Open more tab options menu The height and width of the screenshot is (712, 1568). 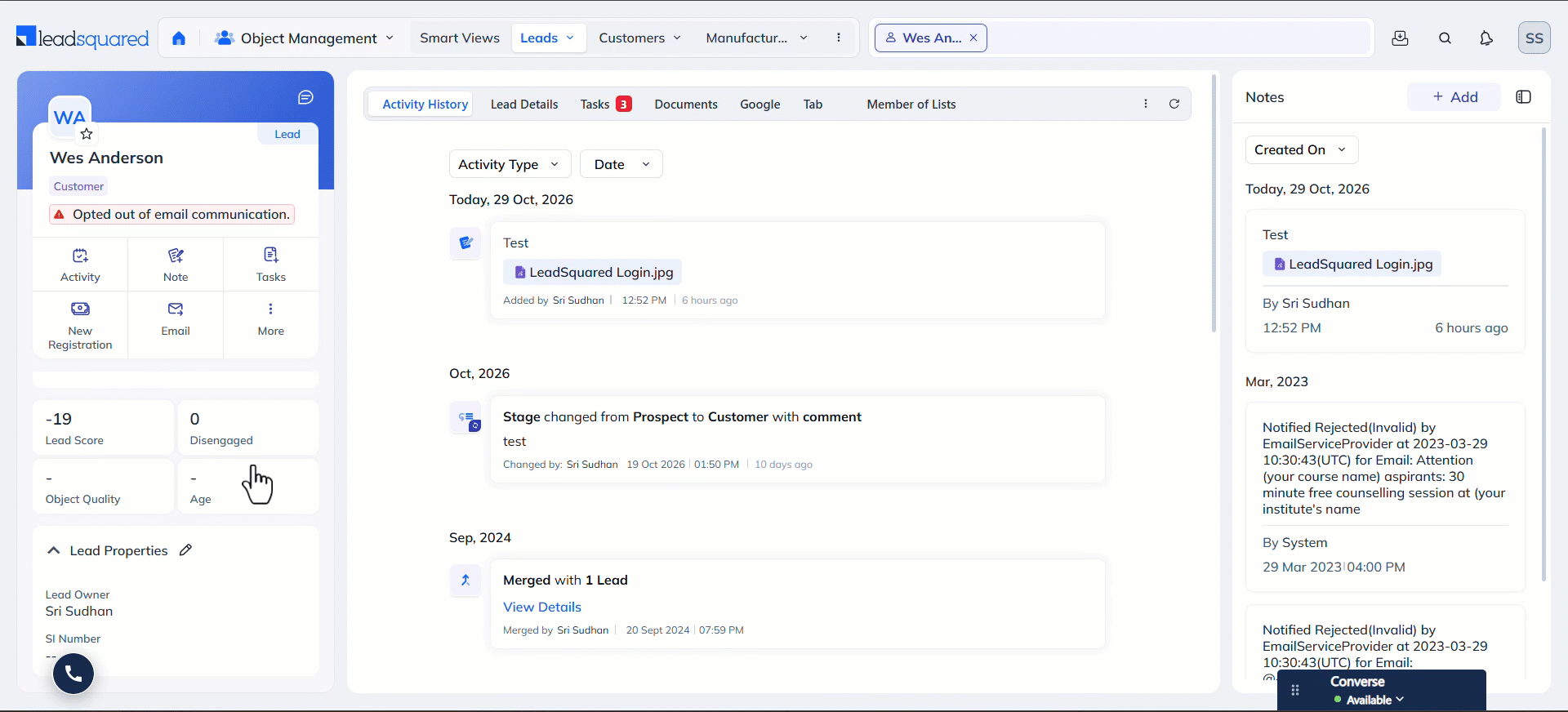1146,104
